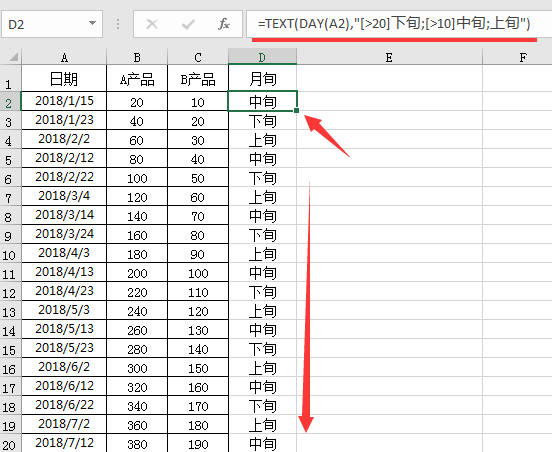
Task: Select the cell with date 2018/3/4
Action: pos(64,196)
